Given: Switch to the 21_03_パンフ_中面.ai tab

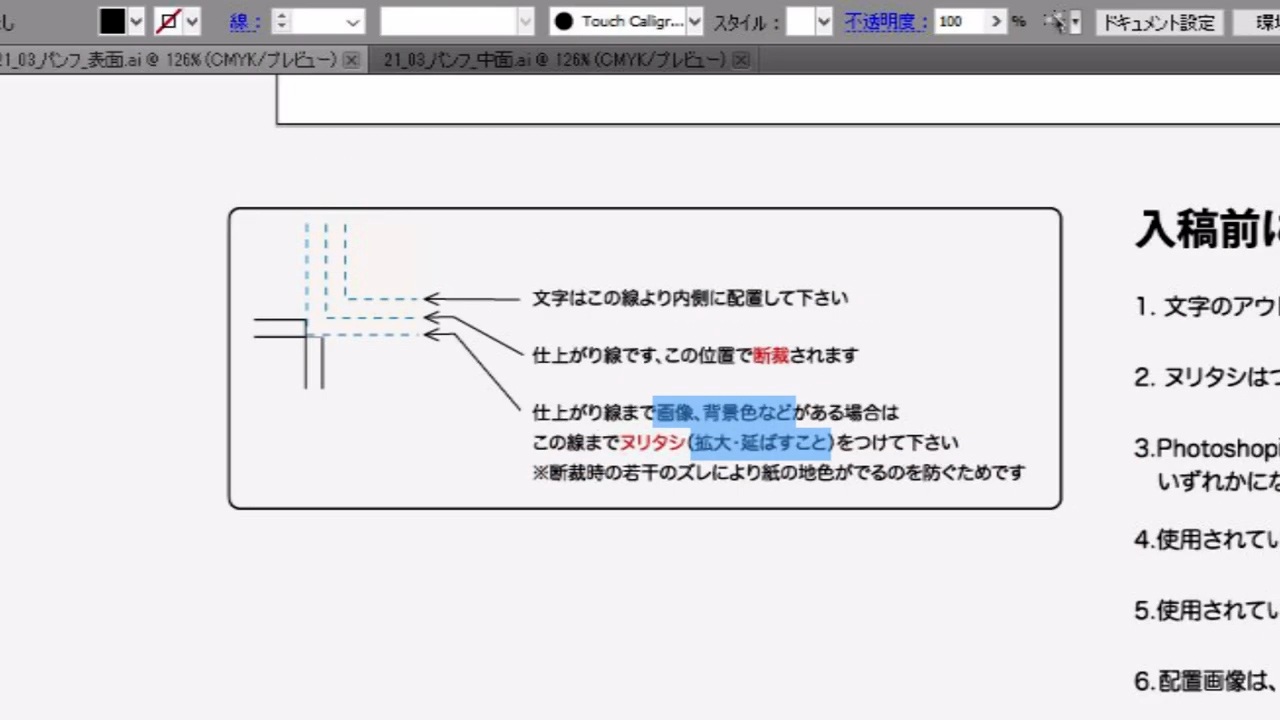Looking at the screenshot, I should point(554,61).
